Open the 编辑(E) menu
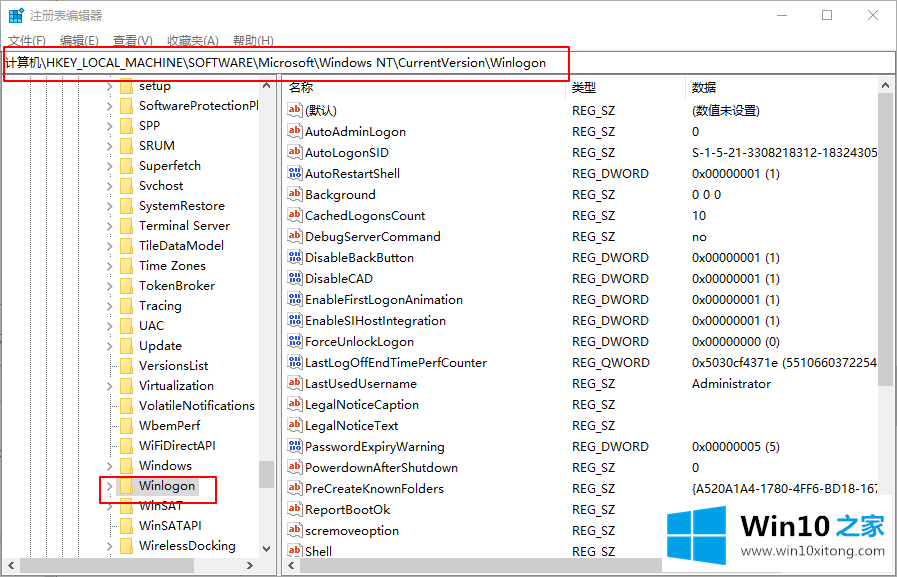897x577 pixels. click(79, 41)
